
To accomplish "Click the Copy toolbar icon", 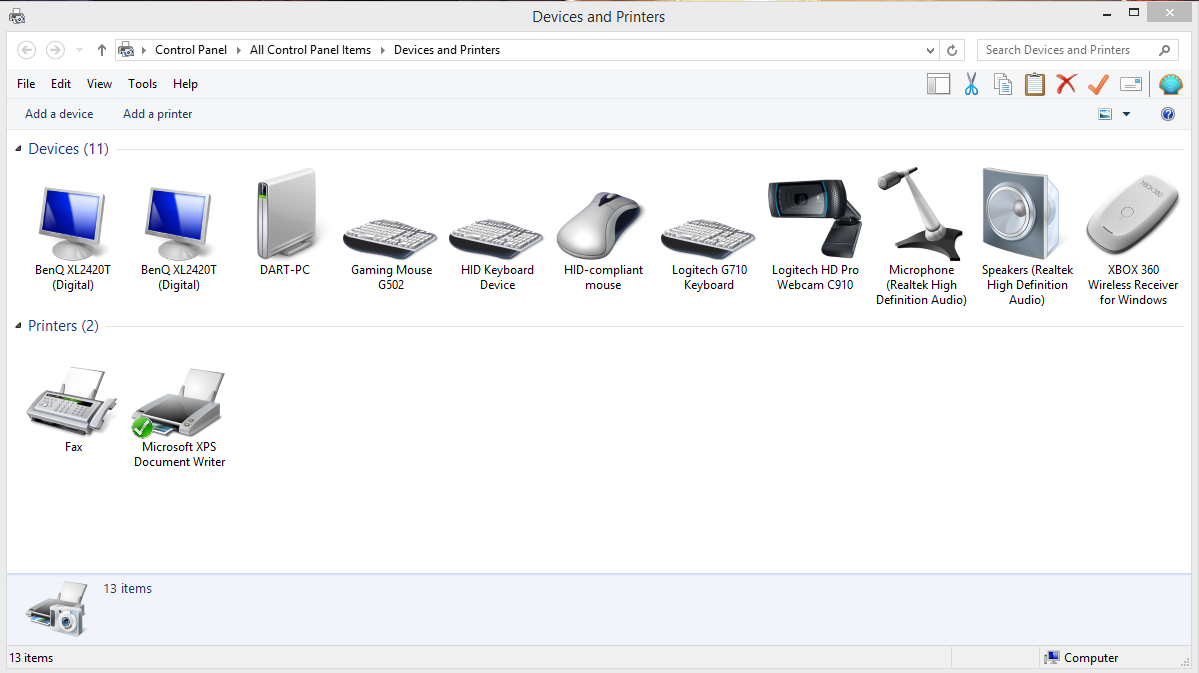I will click(x=1002, y=84).
